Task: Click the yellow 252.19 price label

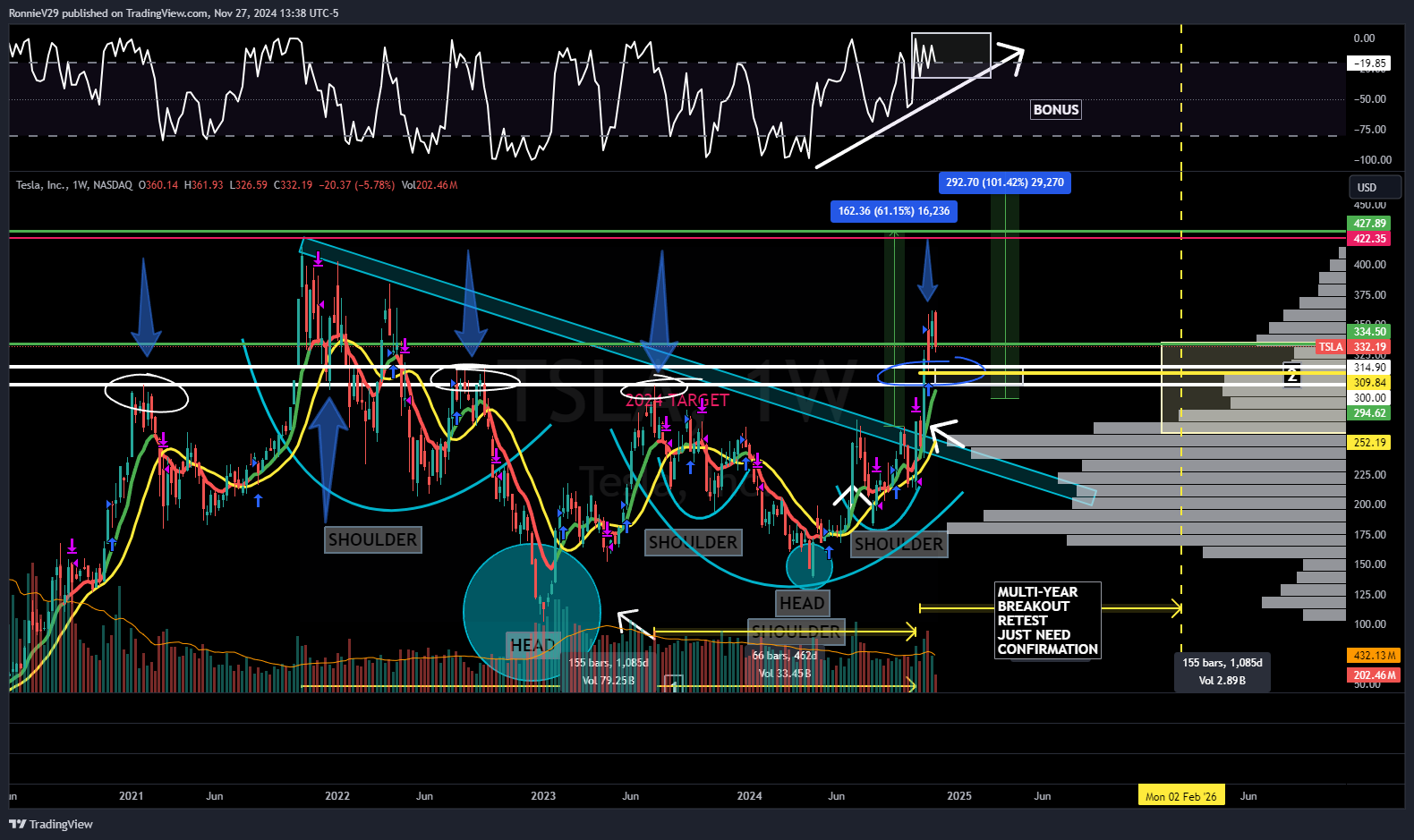Action: [x=1369, y=443]
